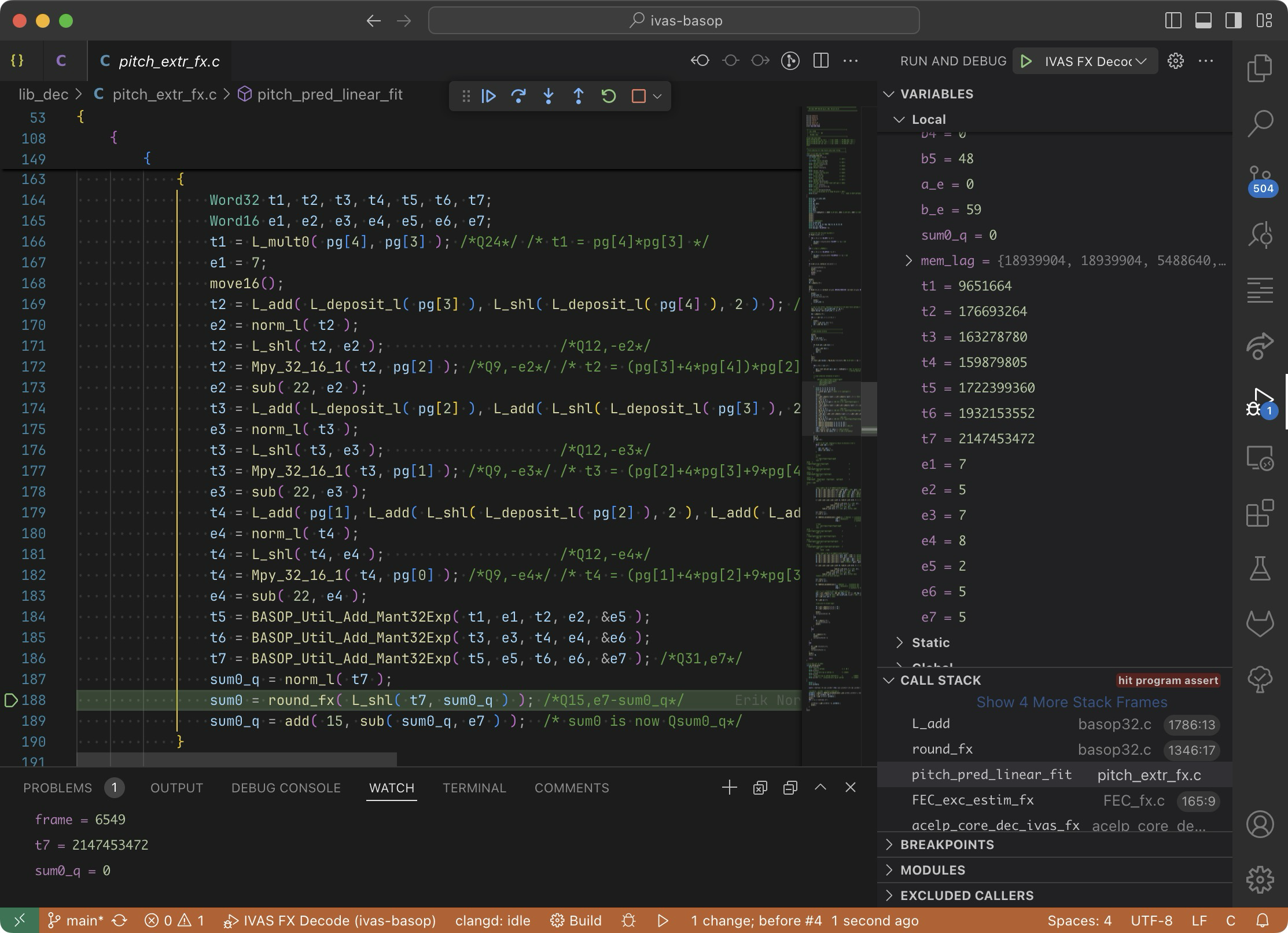
Task: Restart the debug session
Action: [608, 96]
